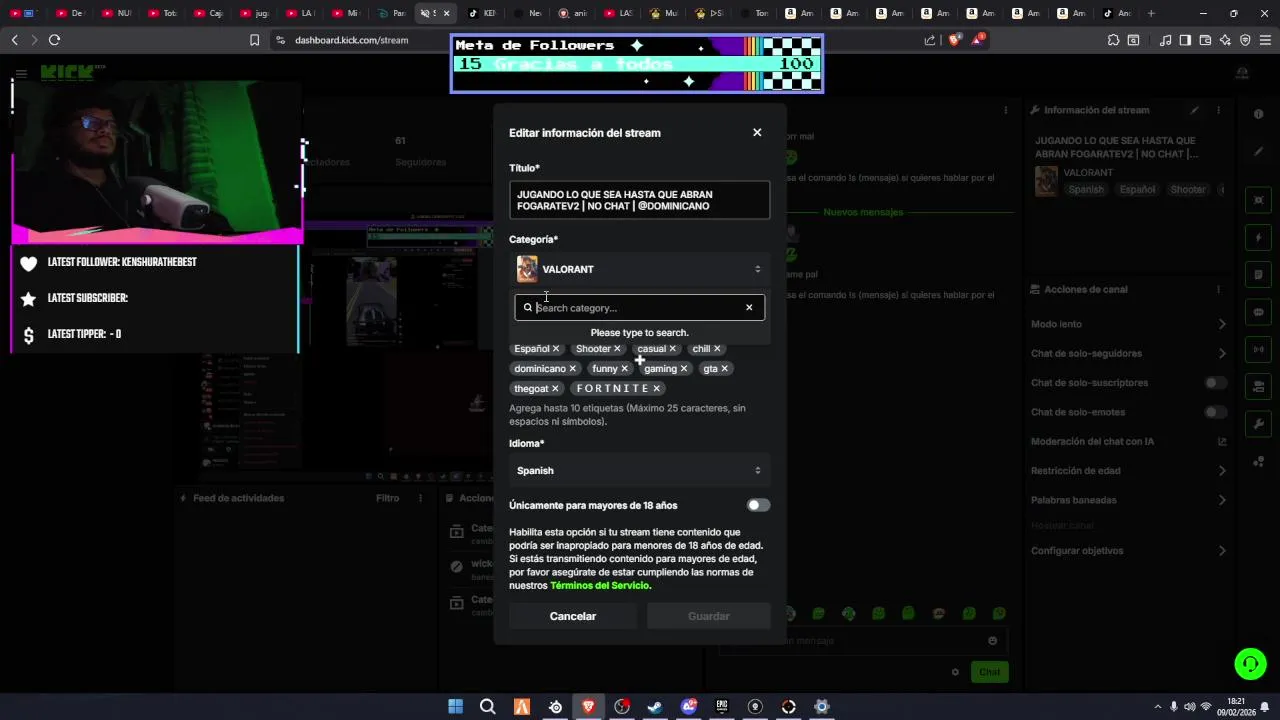
Task: Click the share page icon in address bar
Action: coord(930,40)
